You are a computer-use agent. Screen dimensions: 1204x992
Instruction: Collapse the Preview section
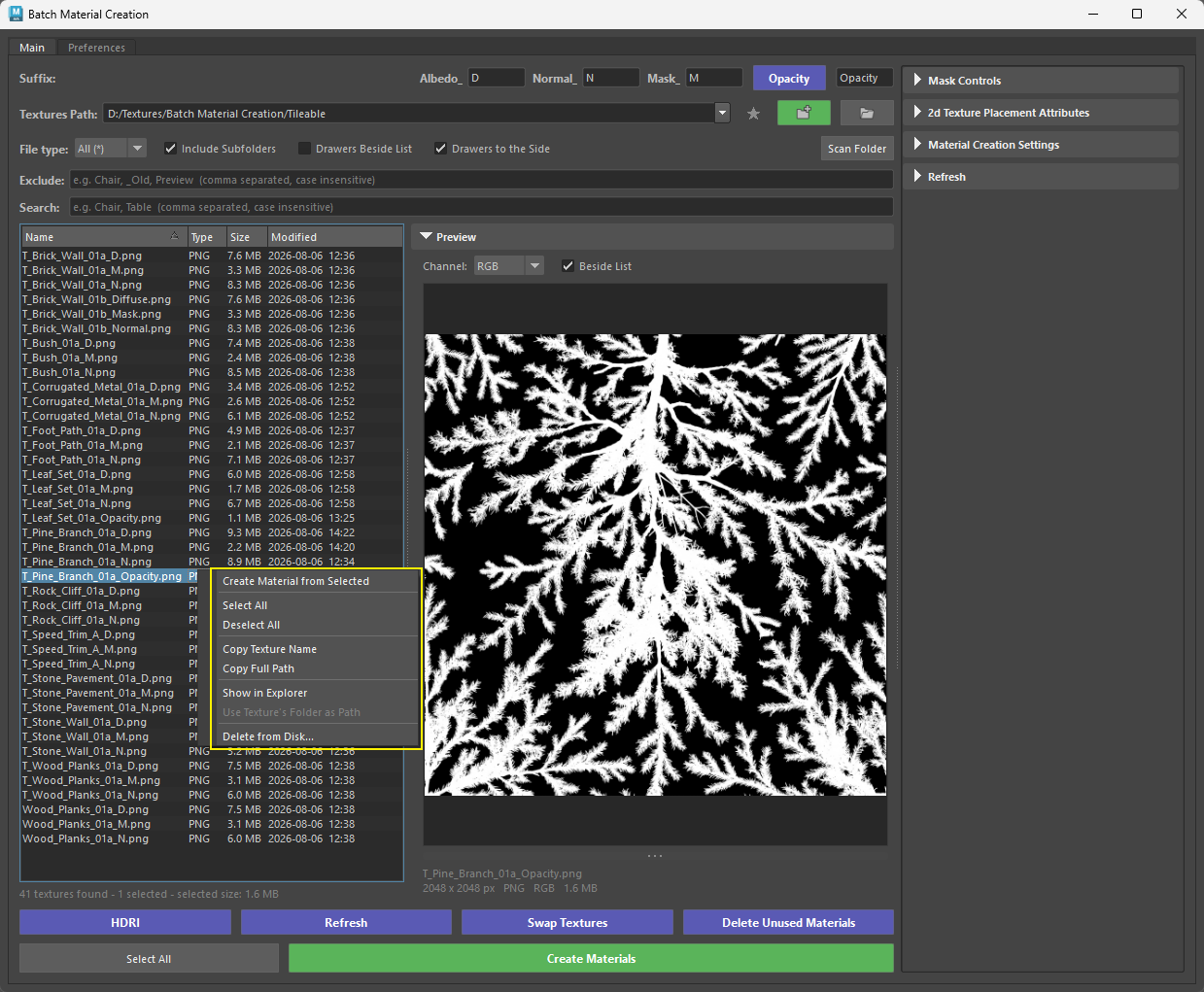[653, 237]
